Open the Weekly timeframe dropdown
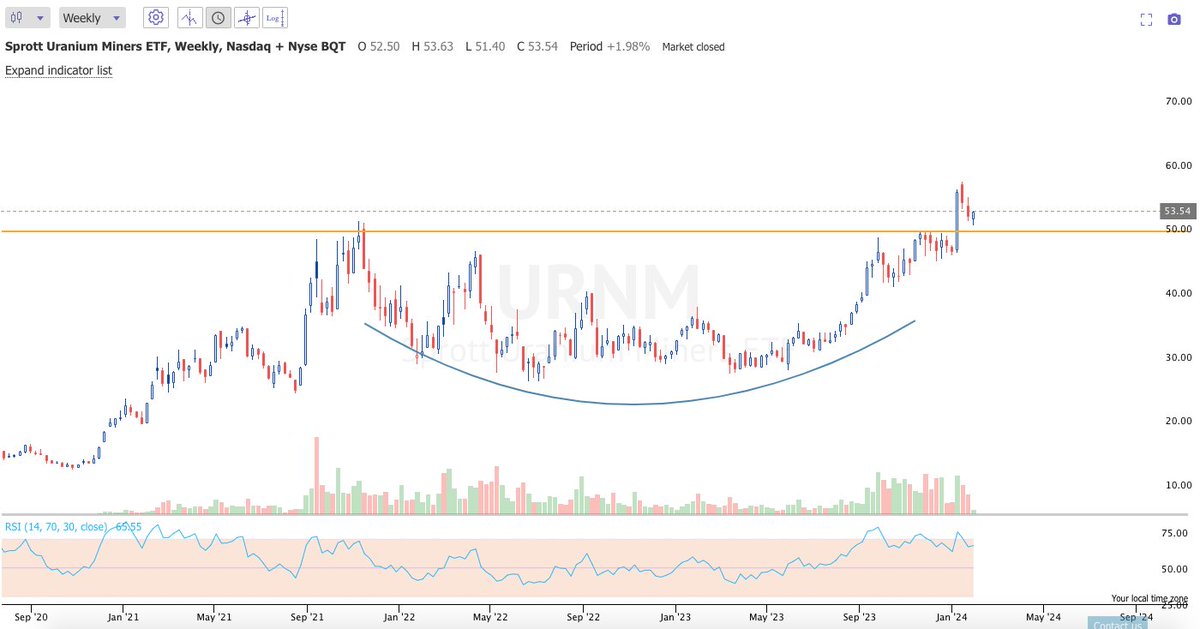Image resolution: width=1200 pixels, height=629 pixels. [x=91, y=18]
